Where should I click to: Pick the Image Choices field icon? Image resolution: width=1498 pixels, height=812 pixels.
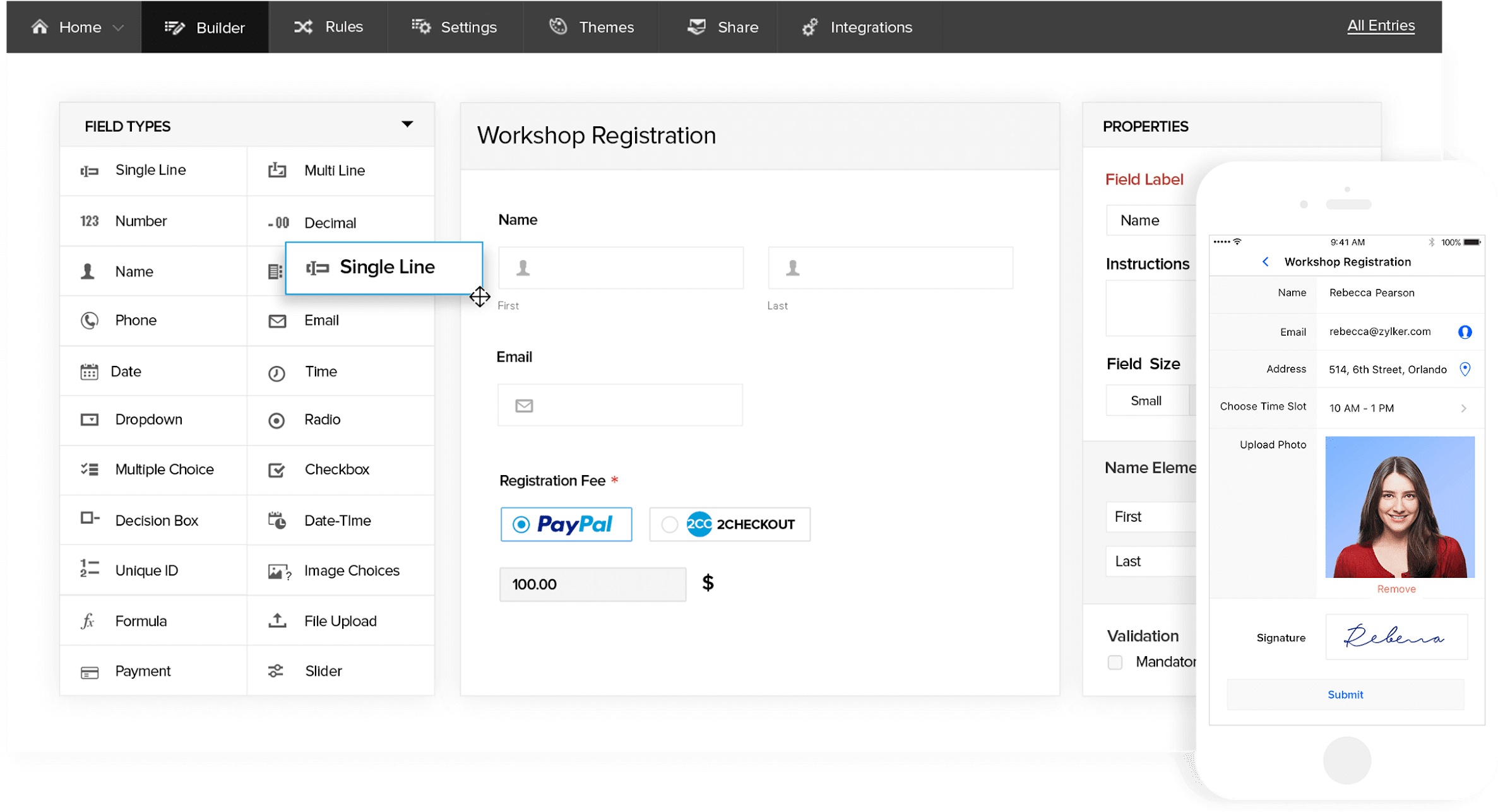[x=278, y=571]
